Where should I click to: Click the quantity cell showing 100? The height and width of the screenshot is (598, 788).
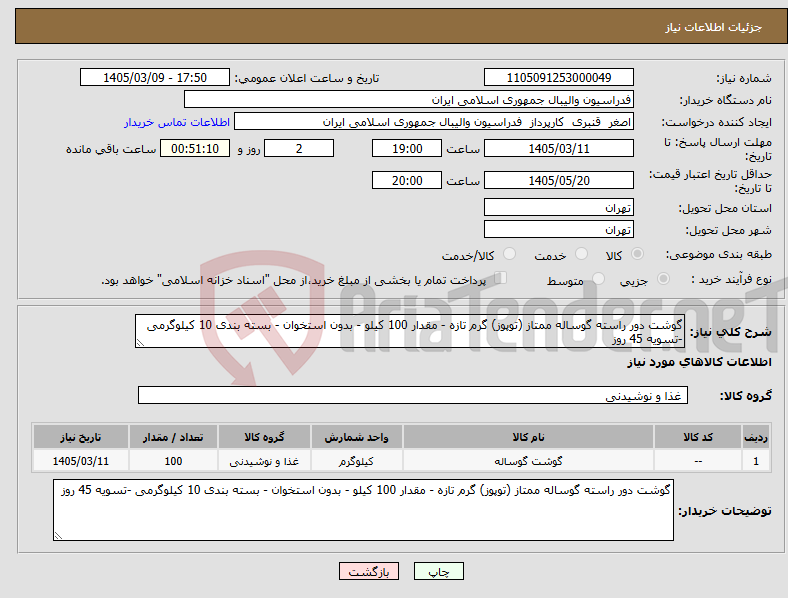click(173, 461)
